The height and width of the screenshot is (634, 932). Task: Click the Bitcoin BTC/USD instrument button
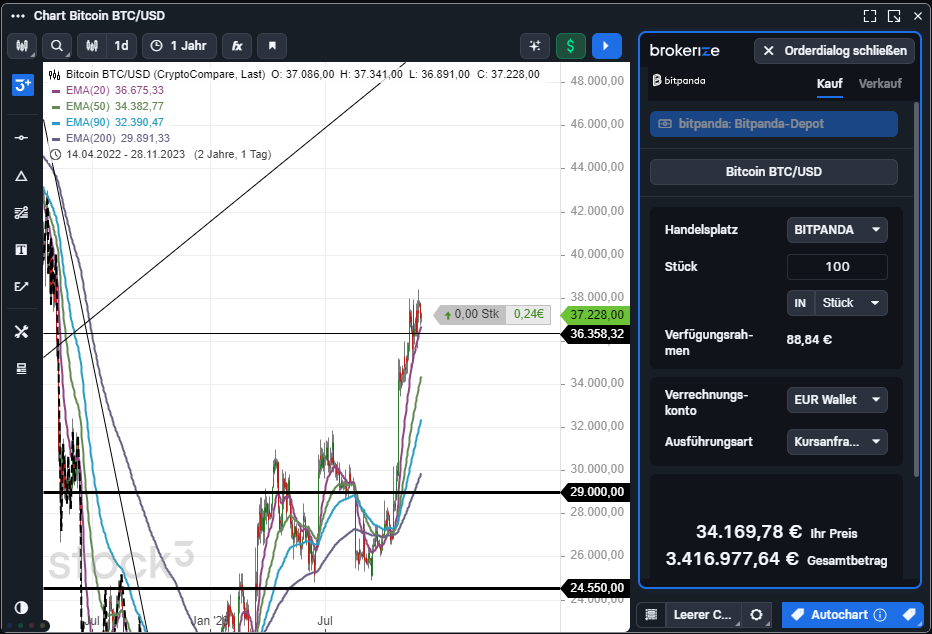(774, 172)
